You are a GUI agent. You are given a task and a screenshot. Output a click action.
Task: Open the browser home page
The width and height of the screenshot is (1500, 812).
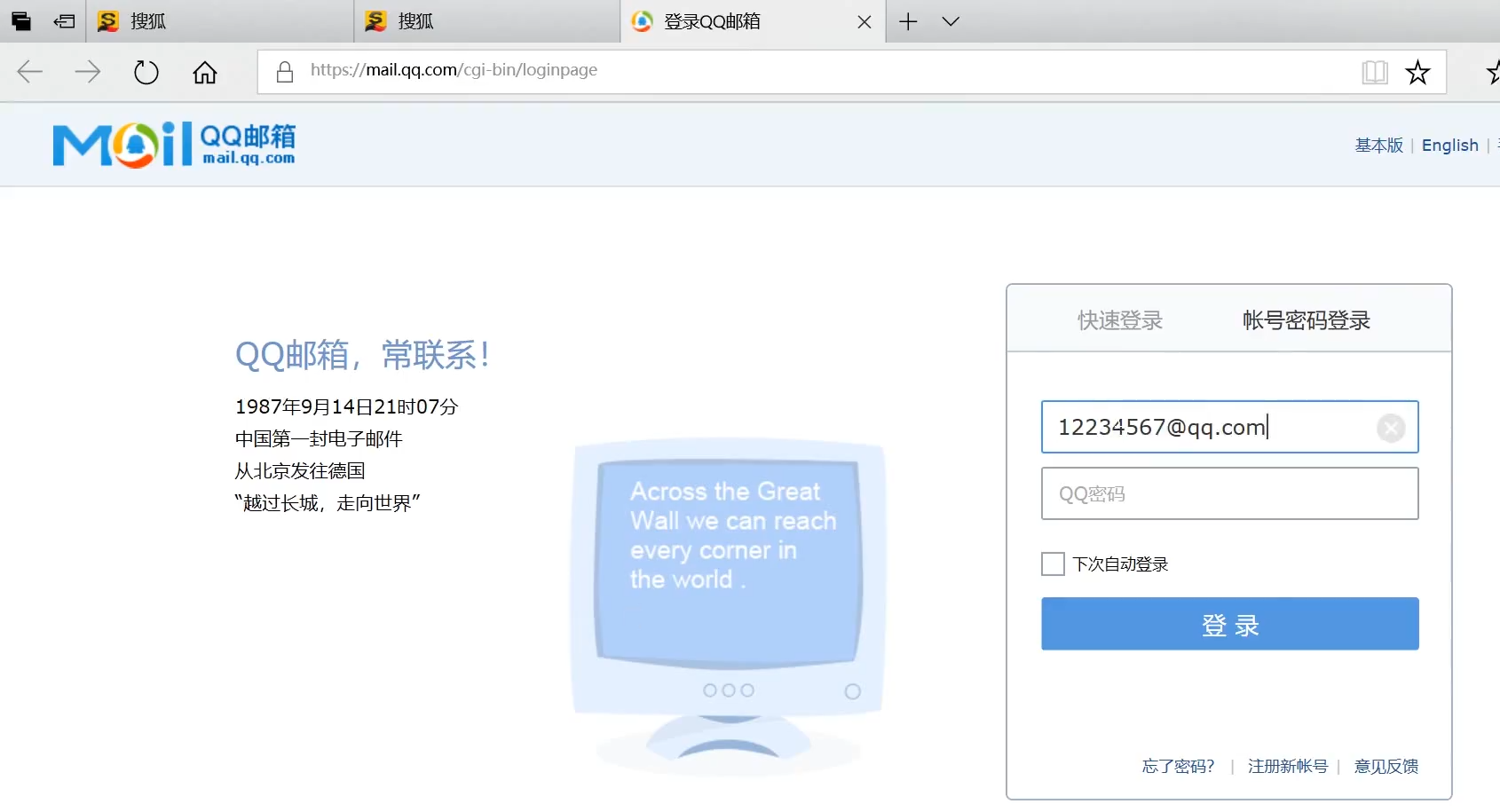click(205, 72)
